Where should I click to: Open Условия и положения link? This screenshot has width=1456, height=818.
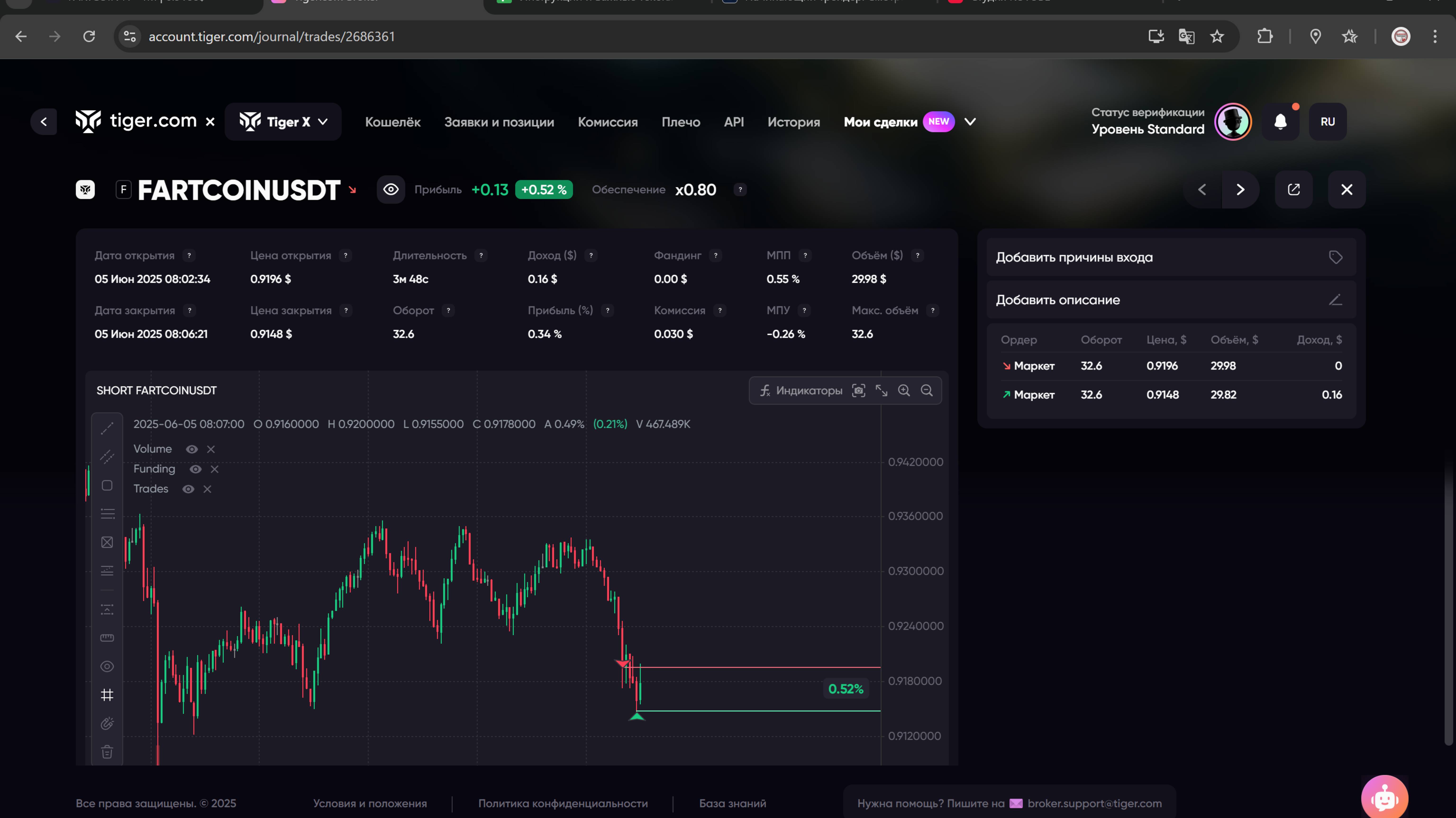[370, 803]
